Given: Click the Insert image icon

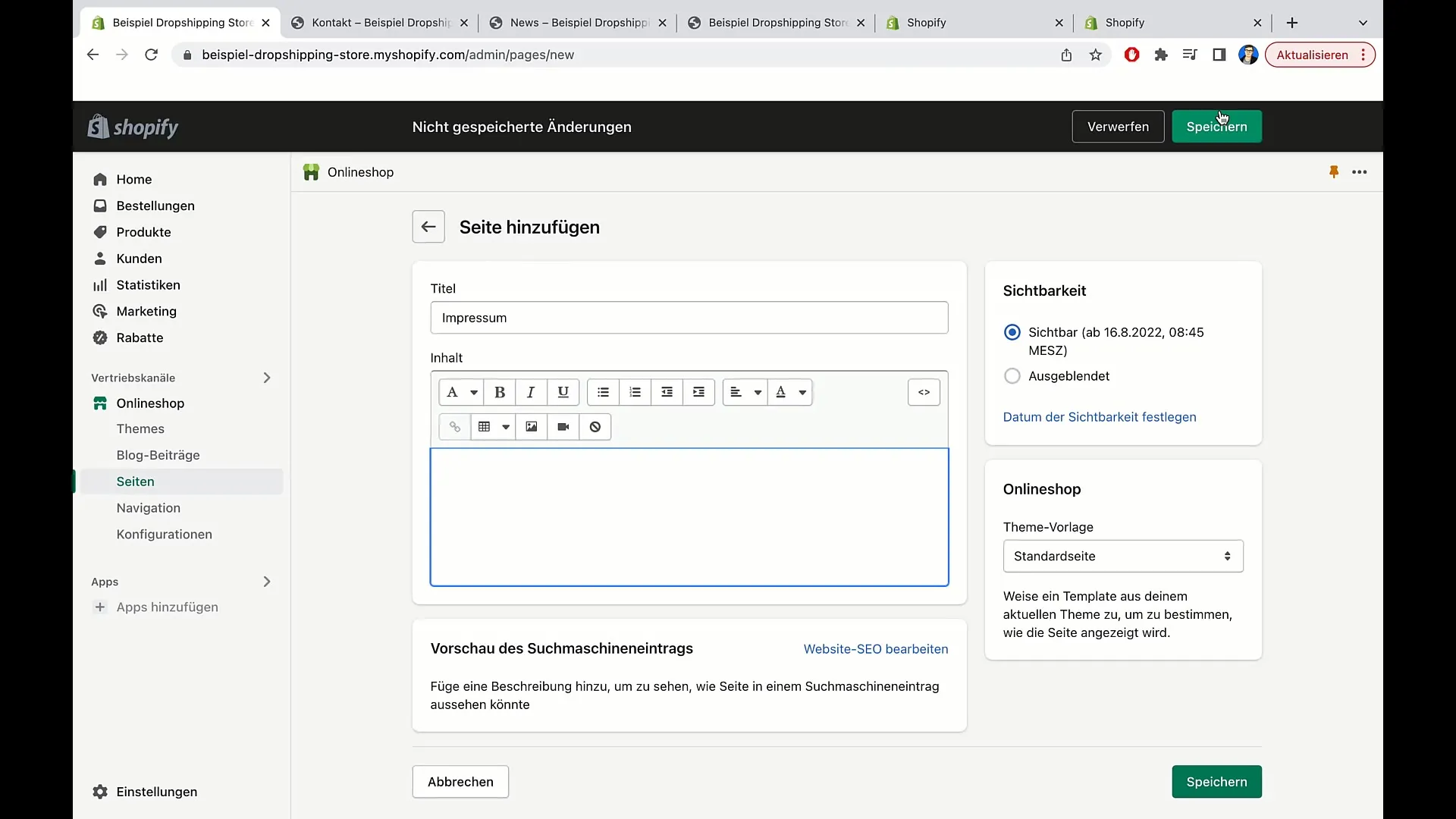Looking at the screenshot, I should tap(531, 427).
